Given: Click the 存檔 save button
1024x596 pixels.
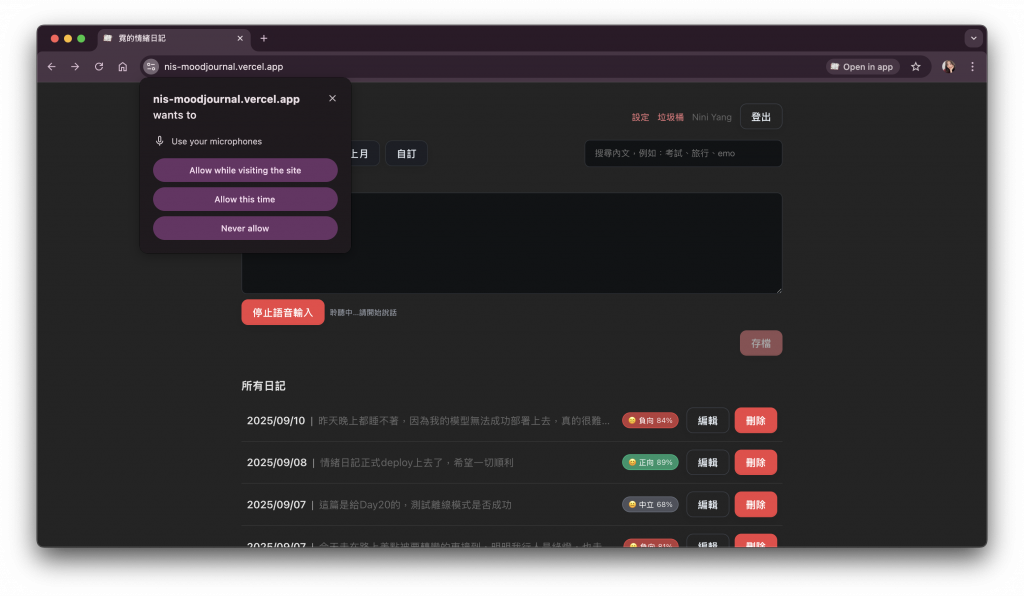Looking at the screenshot, I should click(x=761, y=343).
